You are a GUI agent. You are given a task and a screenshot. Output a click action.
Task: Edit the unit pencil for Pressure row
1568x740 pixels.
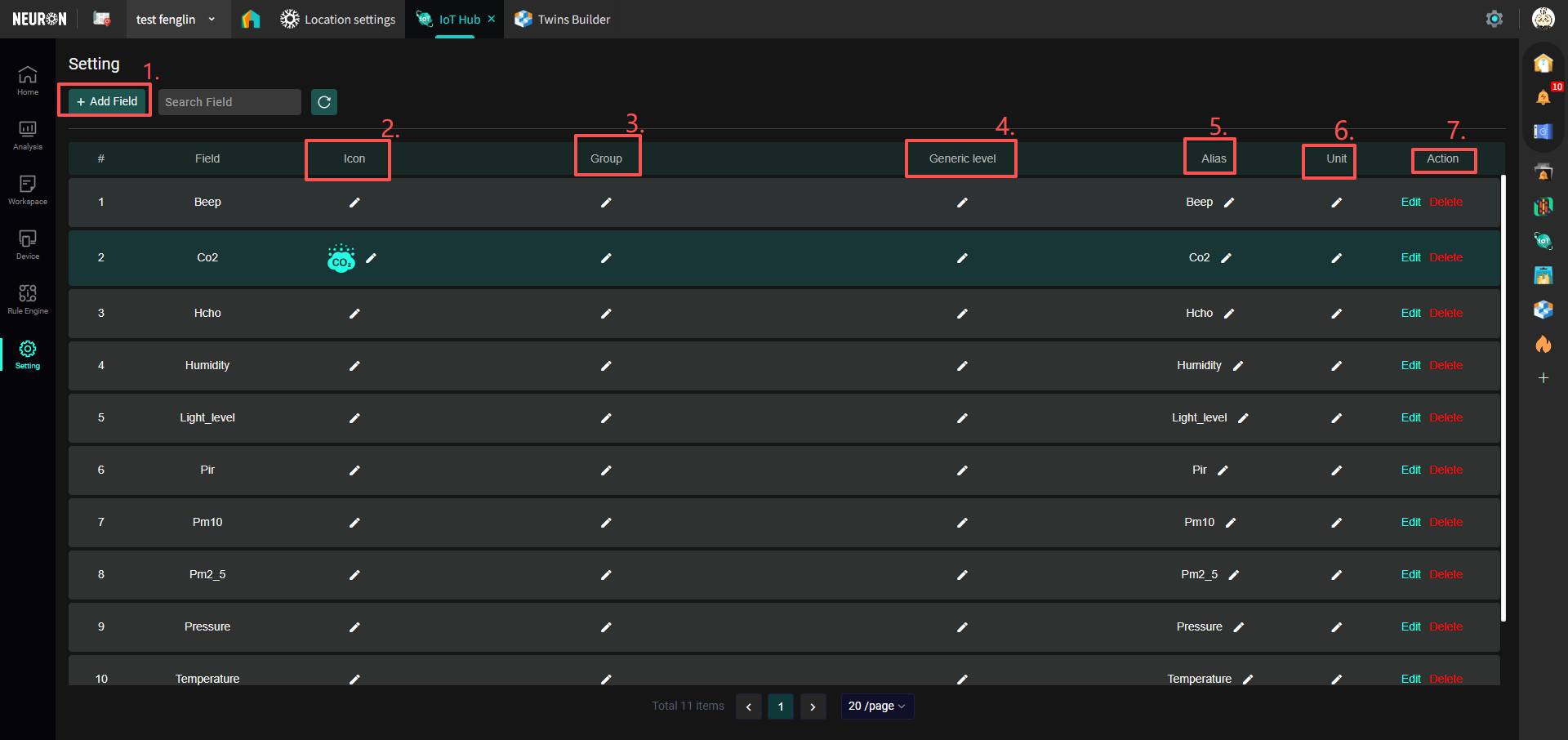pos(1336,627)
